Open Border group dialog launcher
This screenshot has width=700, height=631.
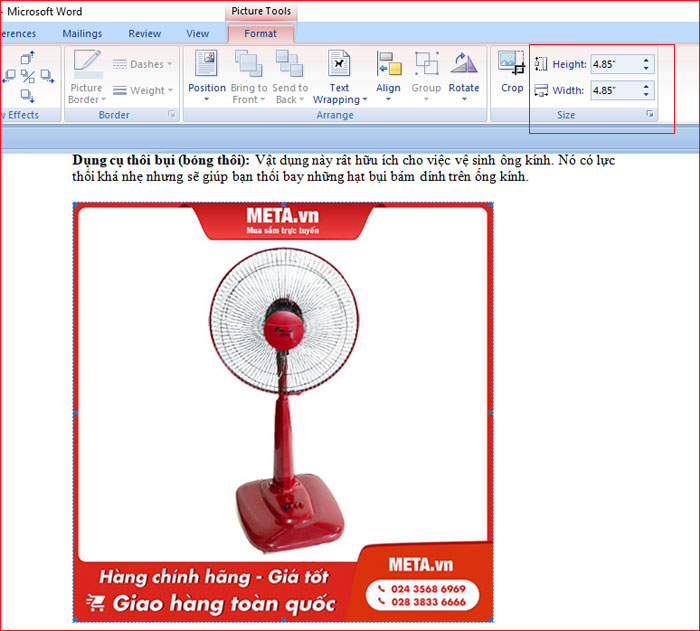(x=171, y=114)
